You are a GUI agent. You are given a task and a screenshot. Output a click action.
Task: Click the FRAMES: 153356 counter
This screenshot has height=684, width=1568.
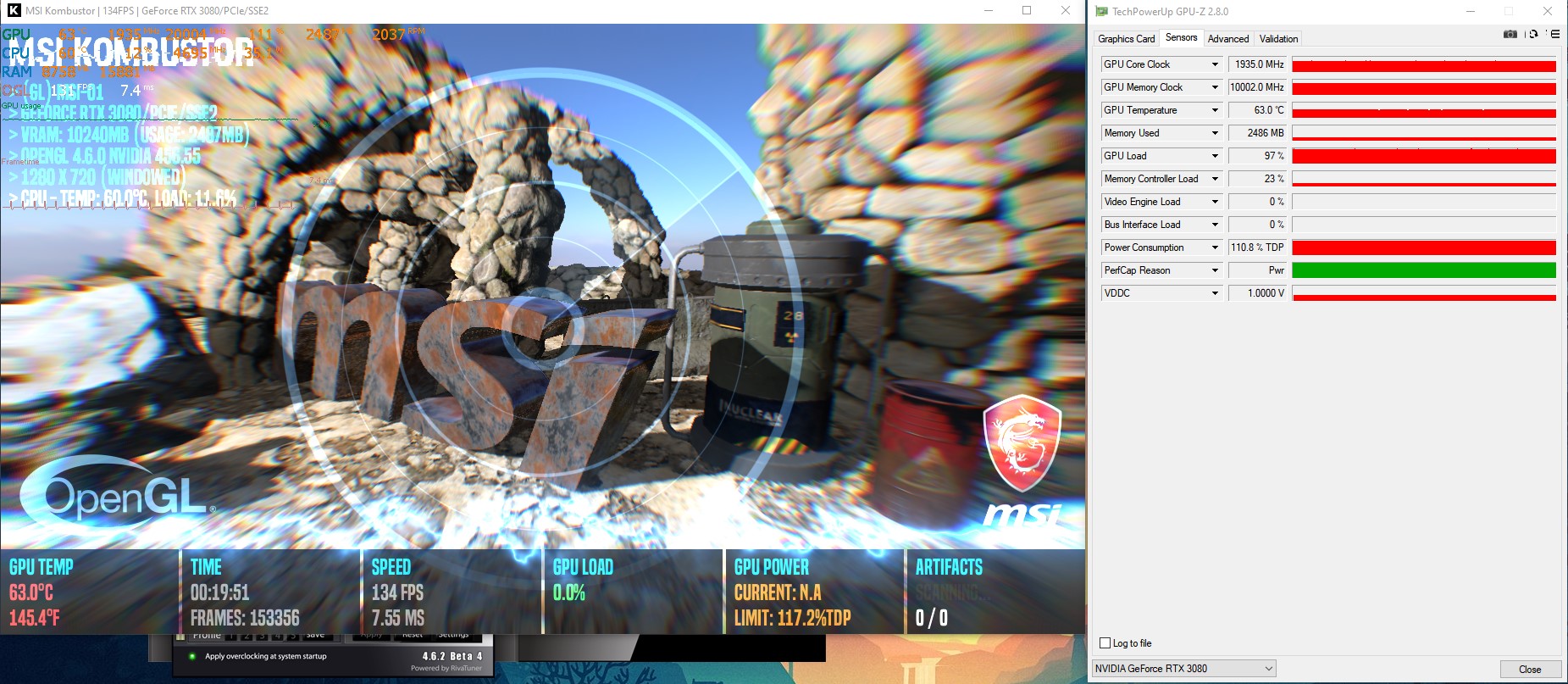click(245, 618)
